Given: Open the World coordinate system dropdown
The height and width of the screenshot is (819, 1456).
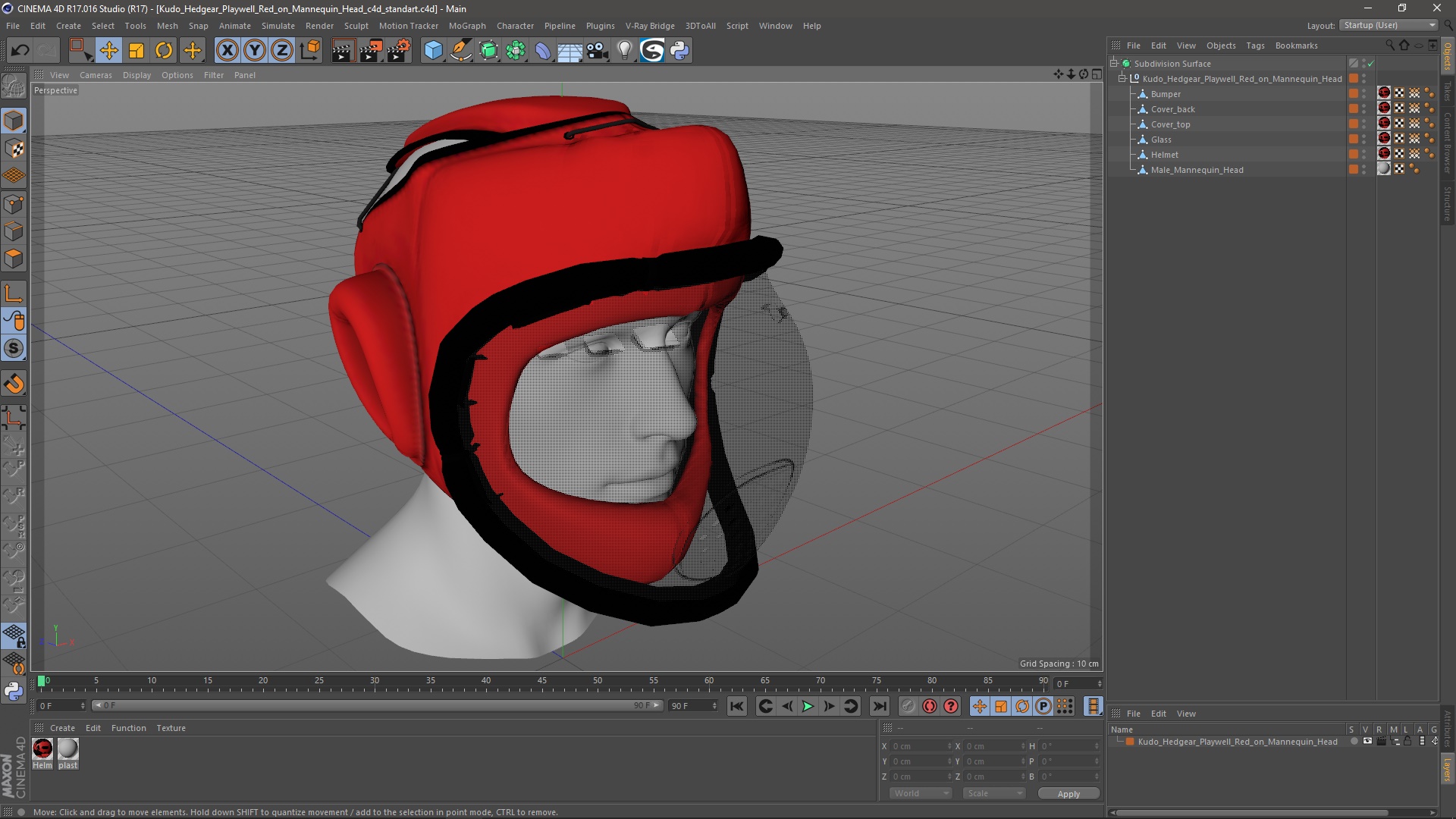Looking at the screenshot, I should [x=921, y=793].
